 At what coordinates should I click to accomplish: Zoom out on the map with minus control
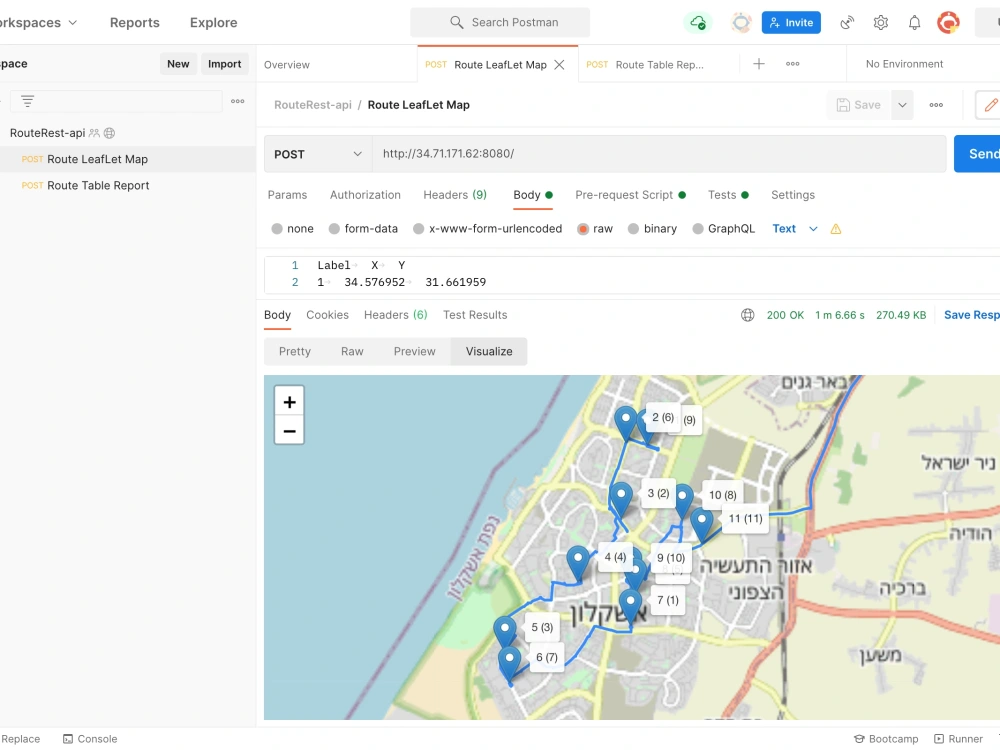289,430
